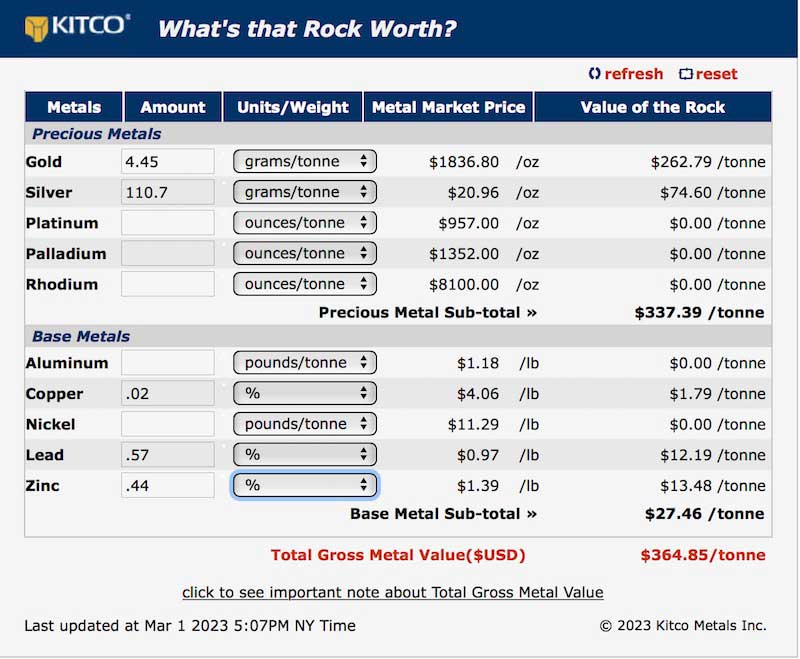Click the Last updated timestamp text
The height and width of the screenshot is (659, 800).
190,625
